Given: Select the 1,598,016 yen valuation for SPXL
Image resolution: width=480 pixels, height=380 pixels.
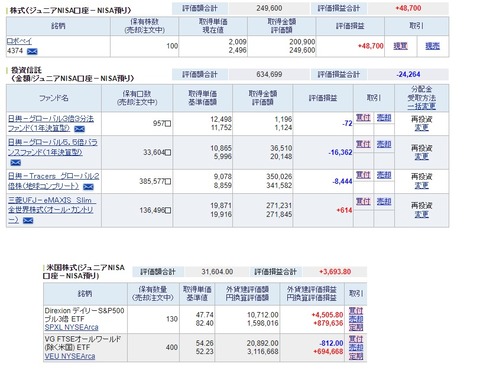Looking at the screenshot, I should coord(263,323).
